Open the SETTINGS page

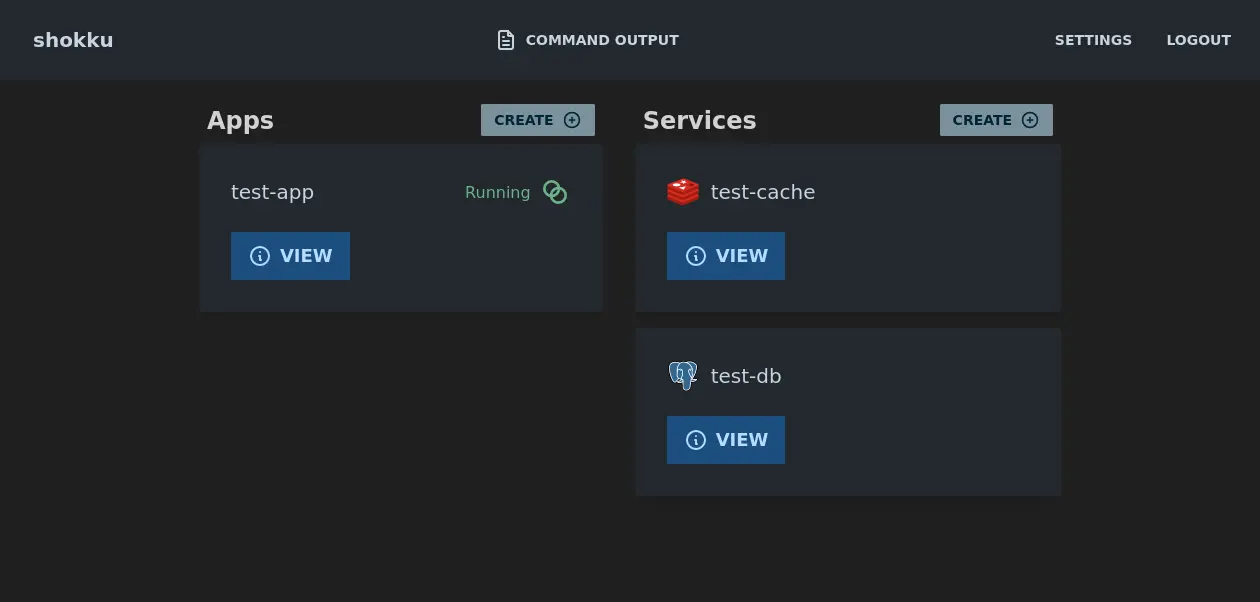(1093, 40)
